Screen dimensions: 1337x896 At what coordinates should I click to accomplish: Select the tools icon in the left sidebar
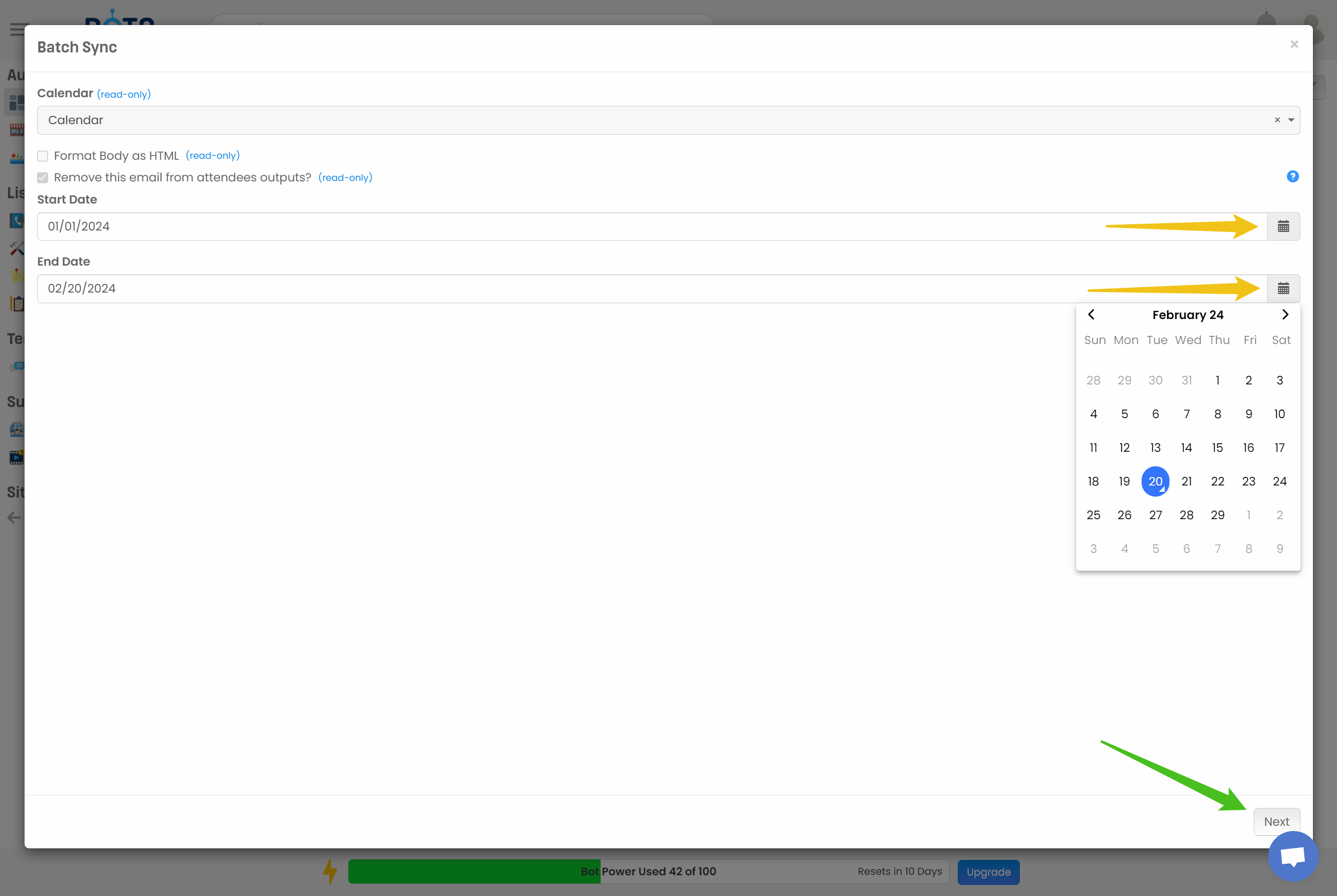coord(16,248)
